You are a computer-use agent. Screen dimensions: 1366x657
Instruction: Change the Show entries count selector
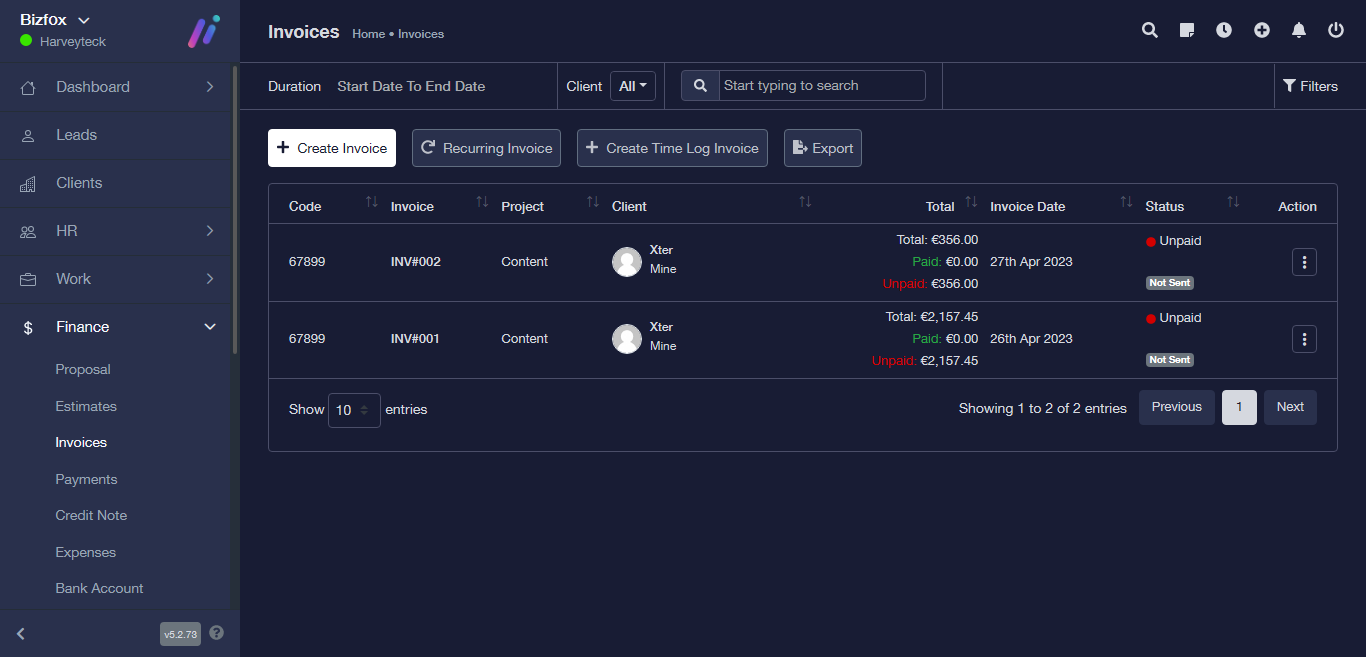coord(354,410)
